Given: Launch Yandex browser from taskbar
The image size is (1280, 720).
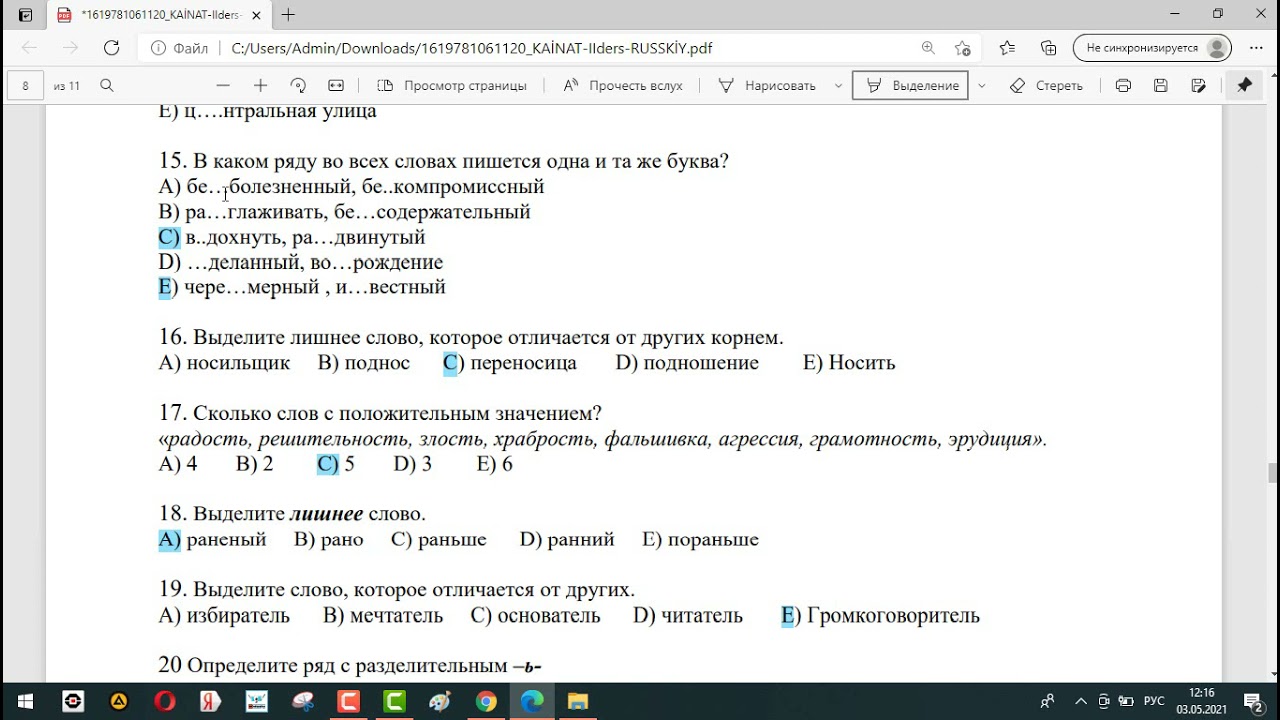Looking at the screenshot, I should pyautogui.click(x=210, y=701).
